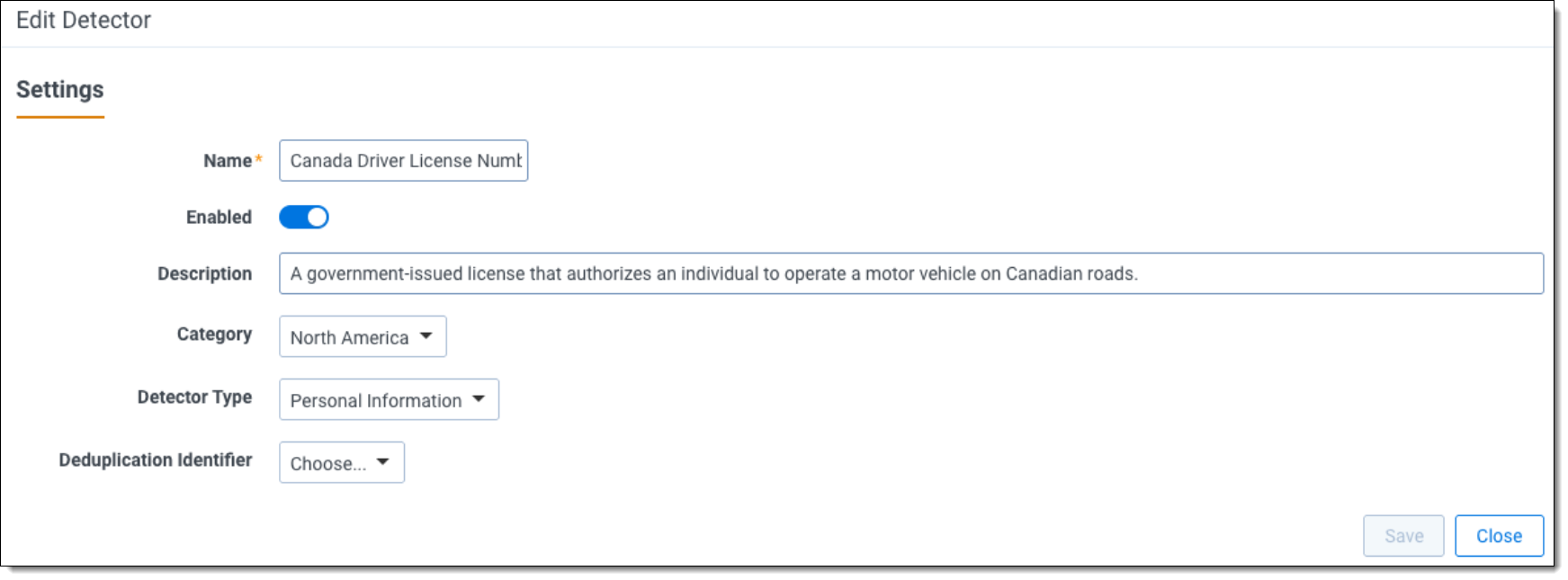Click into the Description text field

coord(910,273)
